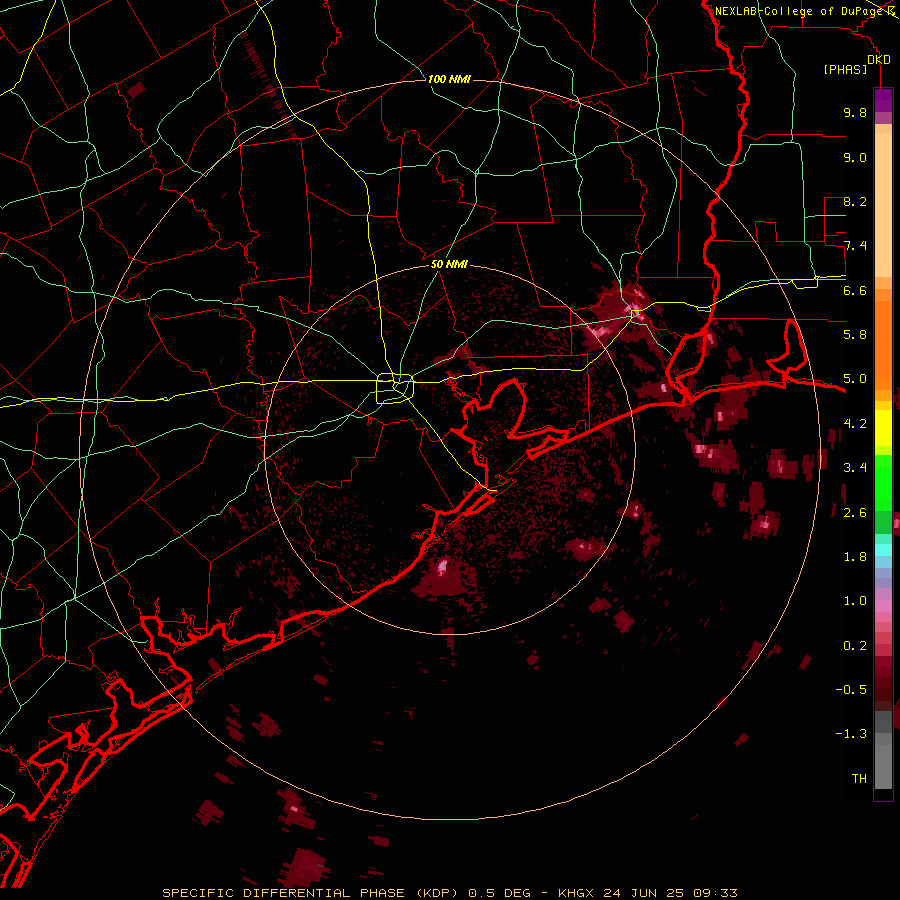Click the 6.6 scale value

(855, 290)
